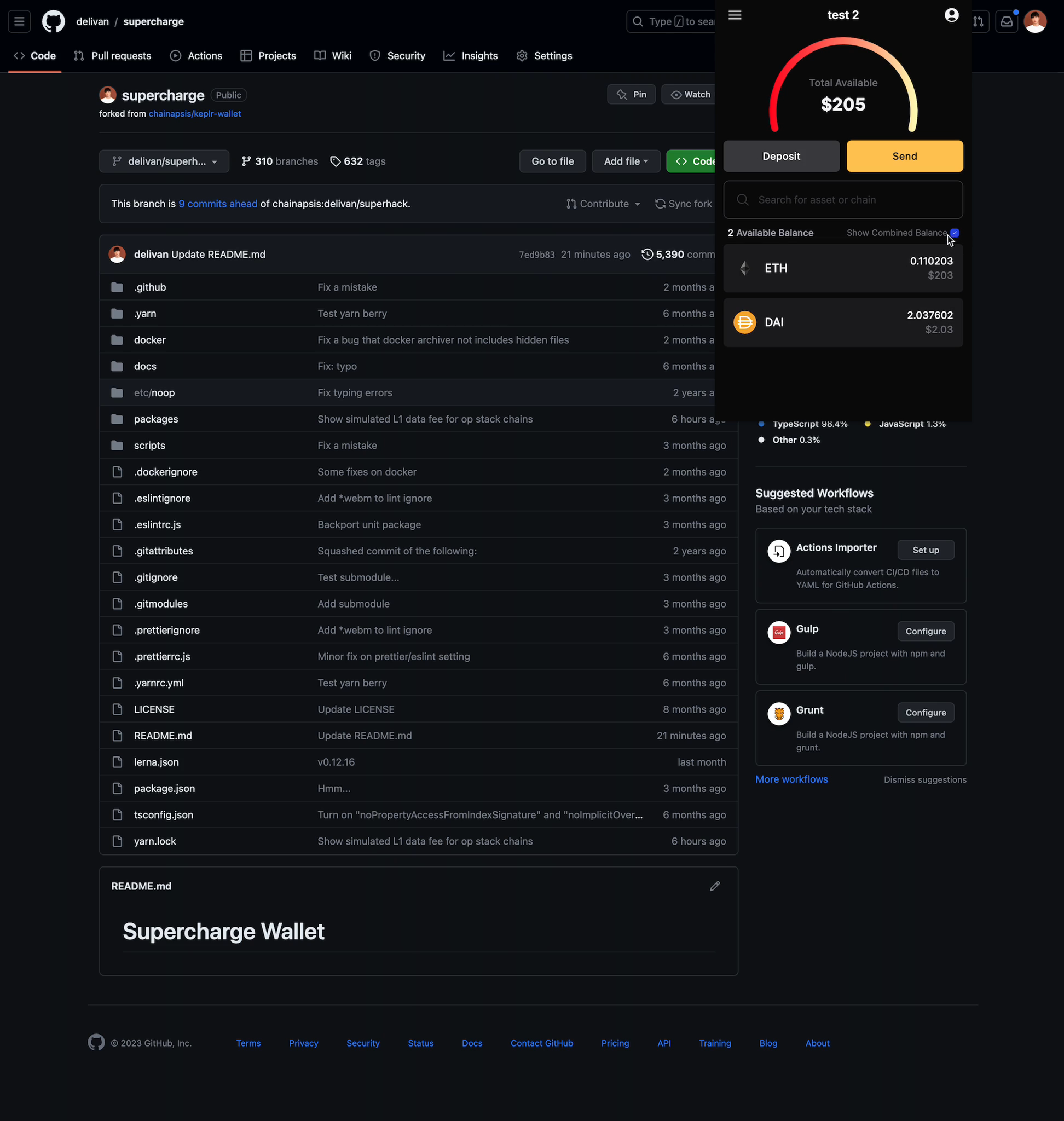Focus the GitHub search box
The height and width of the screenshot is (1121, 1064).
[670, 21]
